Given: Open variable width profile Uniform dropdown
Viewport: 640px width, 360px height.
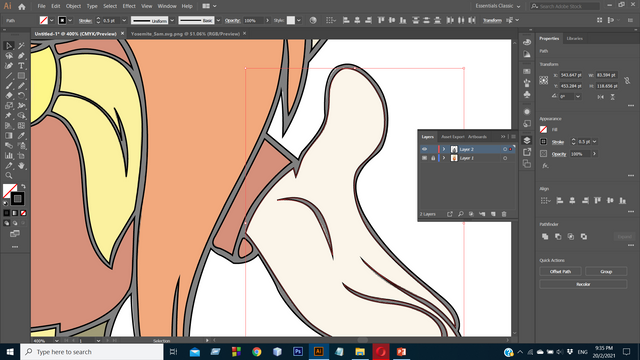Looking at the screenshot, I should (x=172, y=20).
